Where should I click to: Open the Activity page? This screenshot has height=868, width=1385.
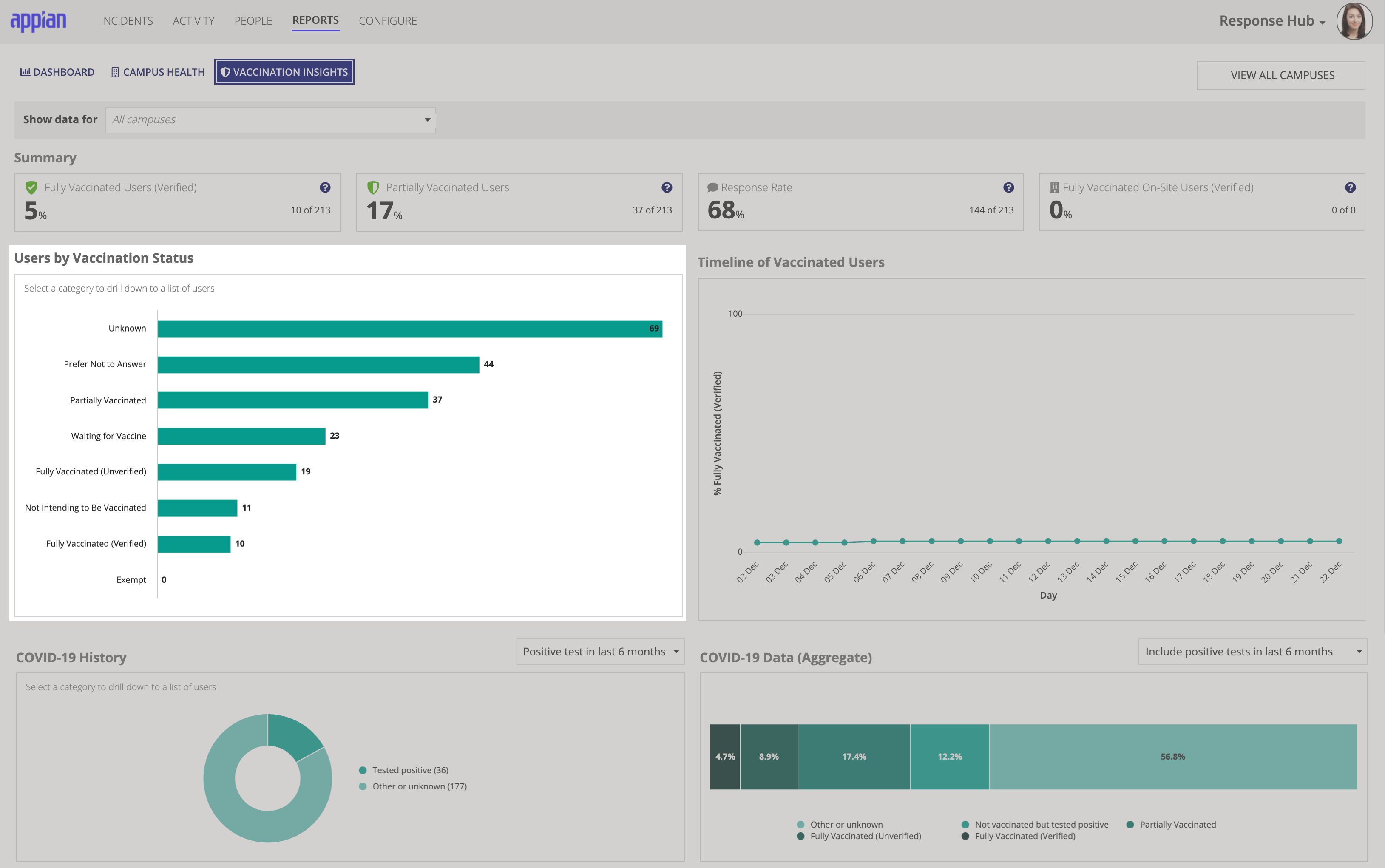point(193,21)
